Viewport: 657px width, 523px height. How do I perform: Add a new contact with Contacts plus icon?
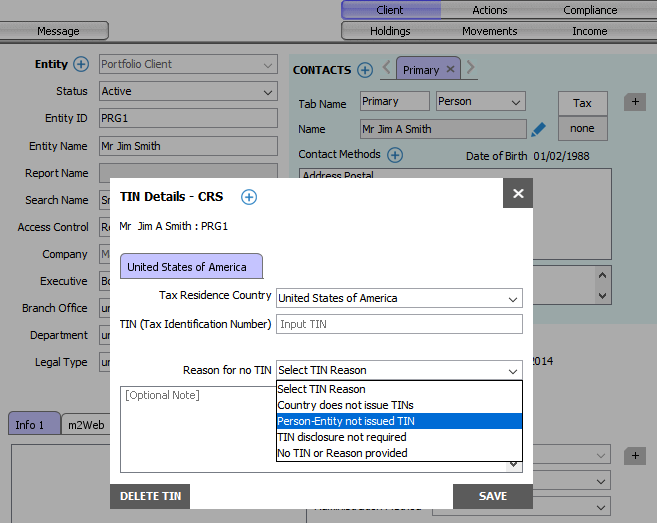[365, 70]
